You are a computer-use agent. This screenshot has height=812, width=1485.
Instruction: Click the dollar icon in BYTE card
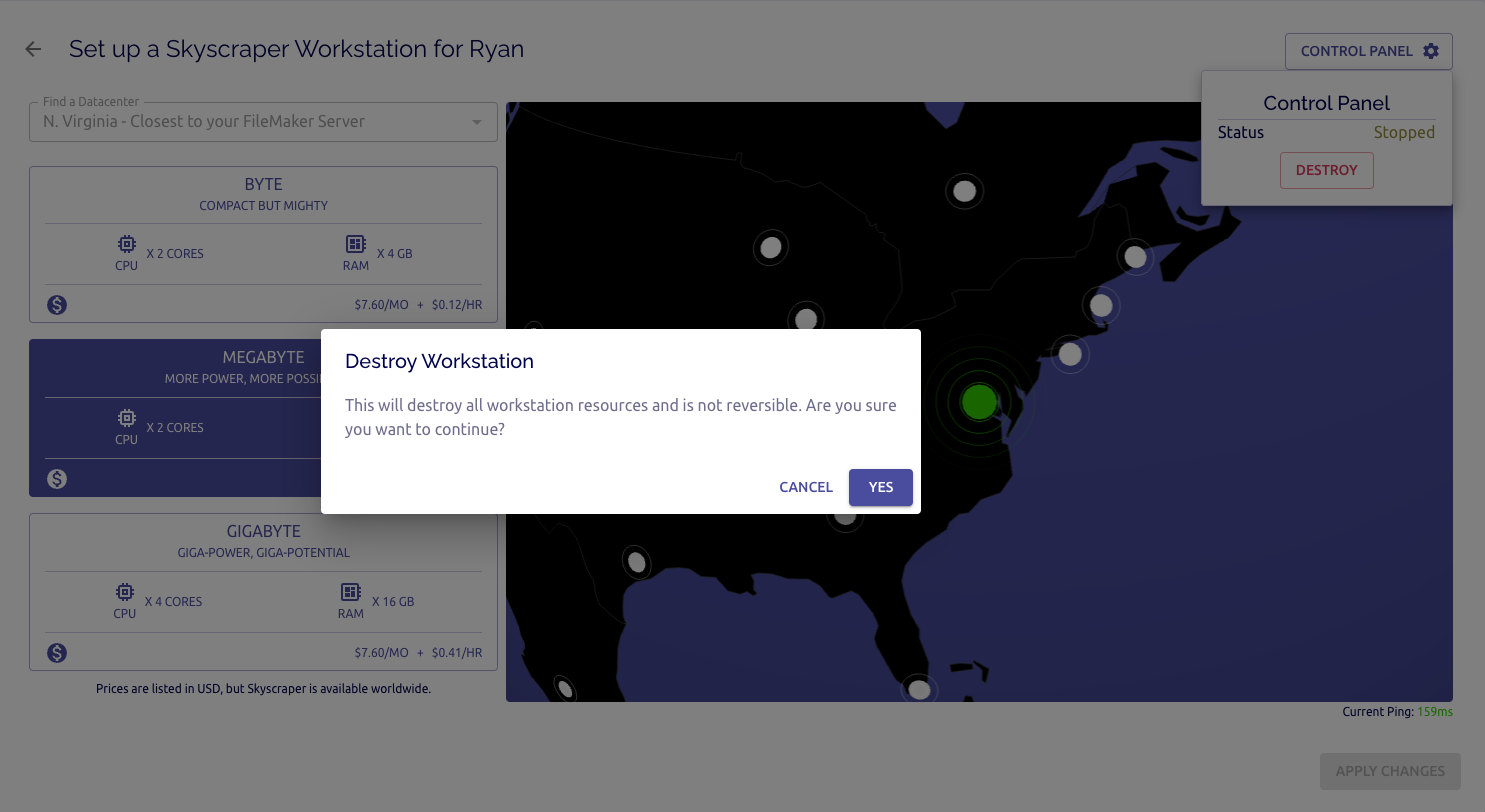pyautogui.click(x=57, y=304)
